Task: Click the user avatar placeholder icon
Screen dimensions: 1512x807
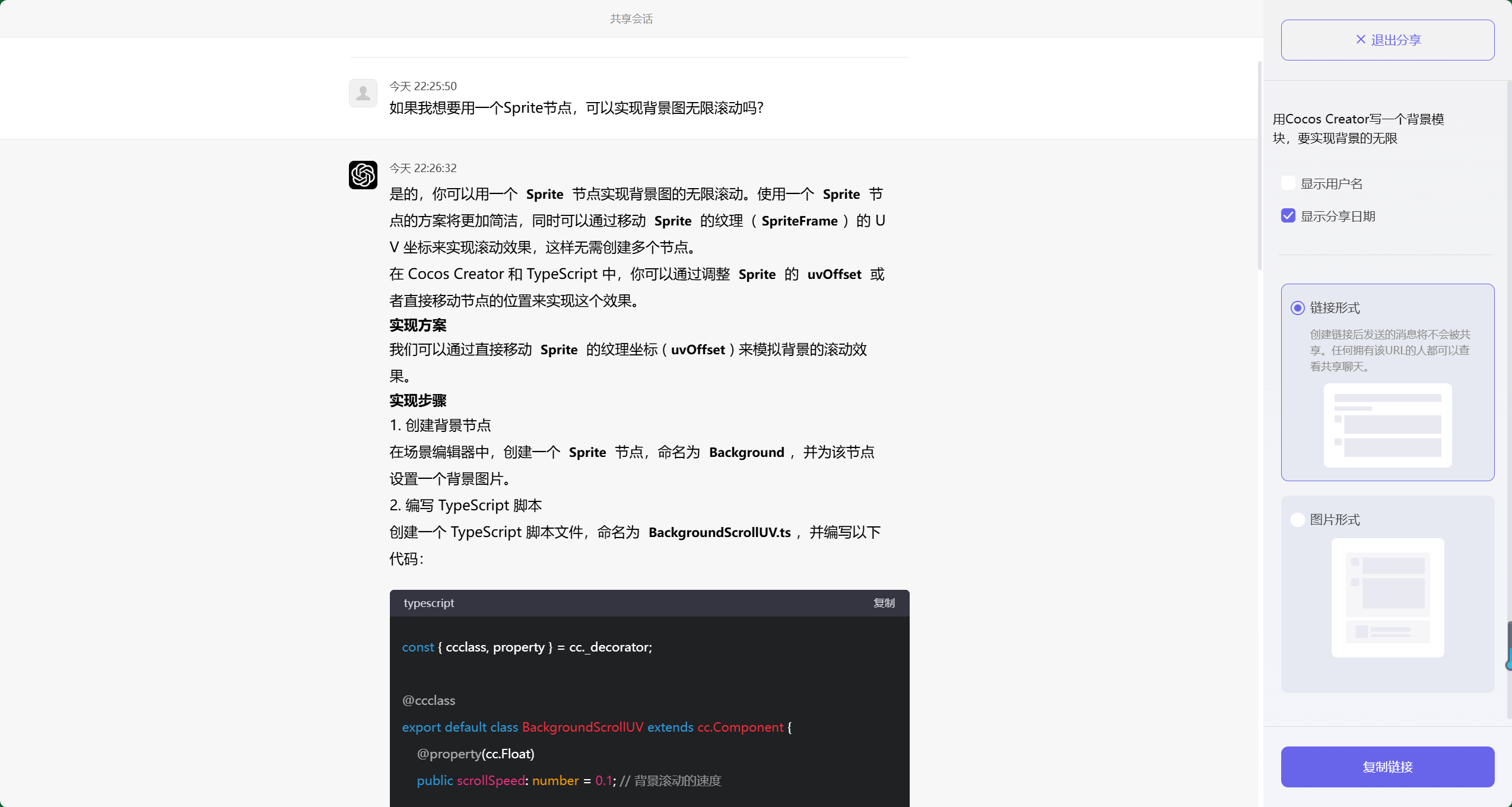Action: [363, 93]
